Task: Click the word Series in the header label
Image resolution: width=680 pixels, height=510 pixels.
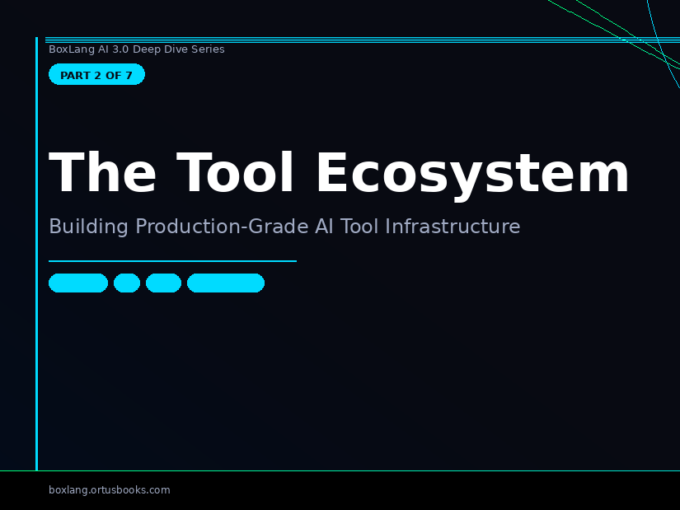Action: pos(207,49)
